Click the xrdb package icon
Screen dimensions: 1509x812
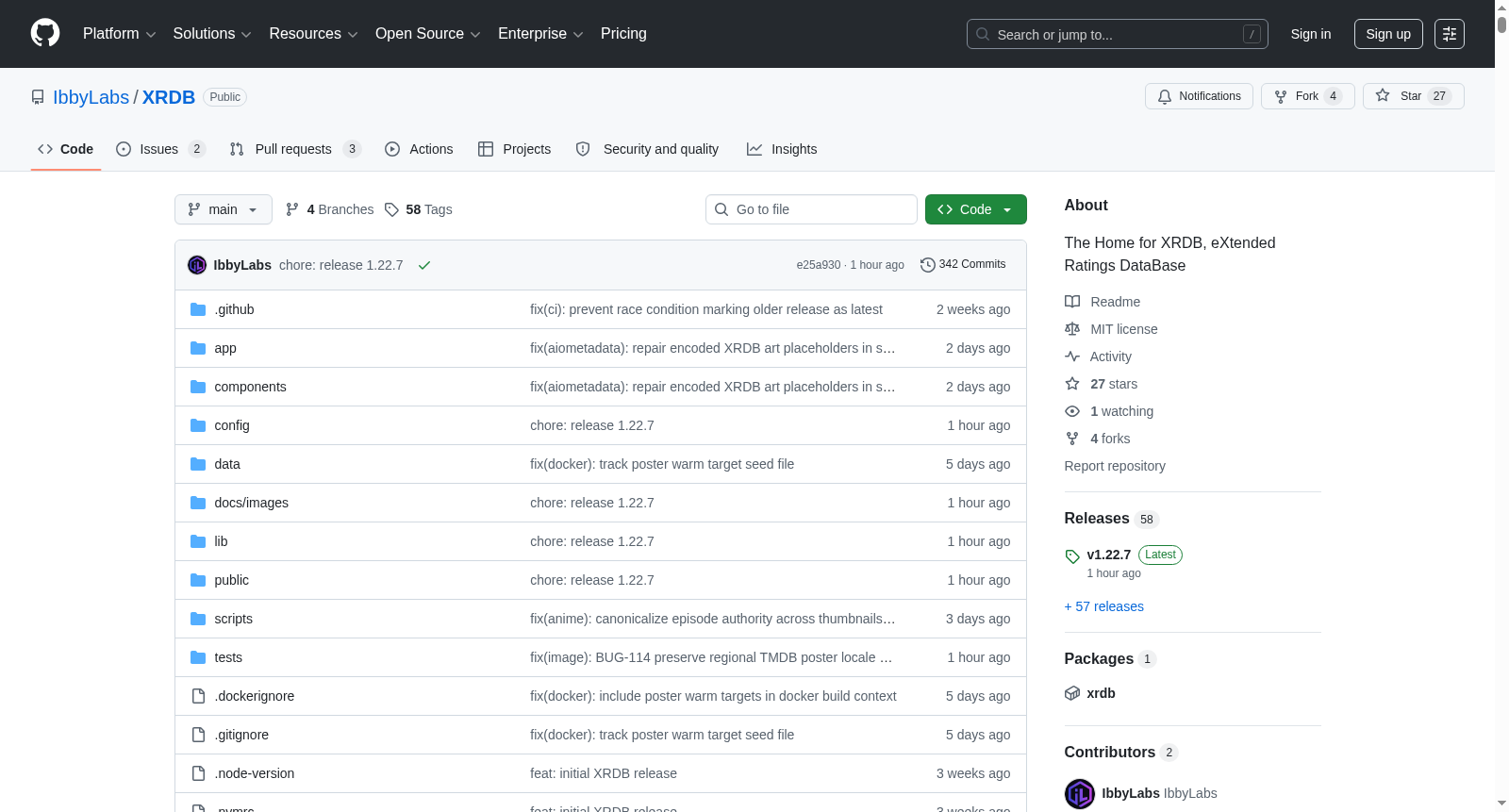click(1072, 693)
